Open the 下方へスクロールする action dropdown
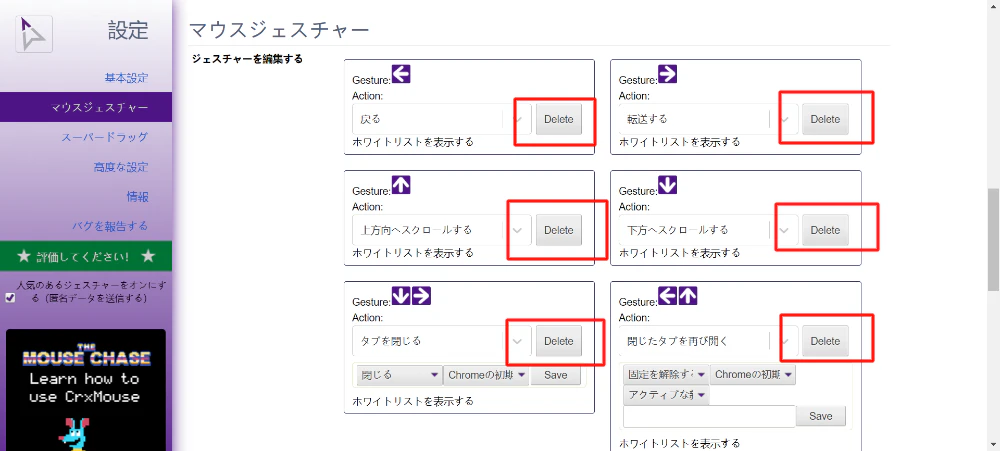Image resolution: width=1000 pixels, height=451 pixels. pos(708,230)
